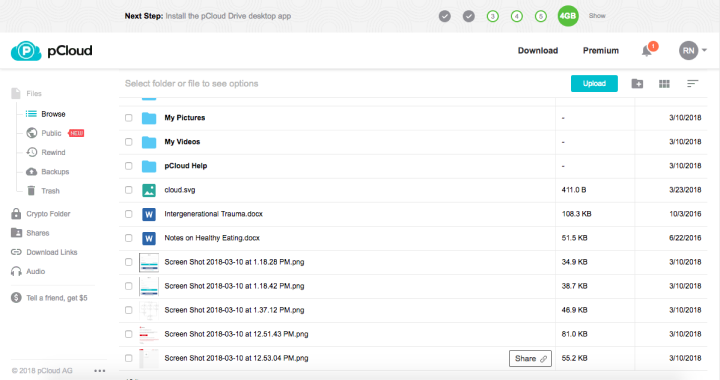Open the Download page link
The width and height of the screenshot is (720, 380).
coord(538,50)
